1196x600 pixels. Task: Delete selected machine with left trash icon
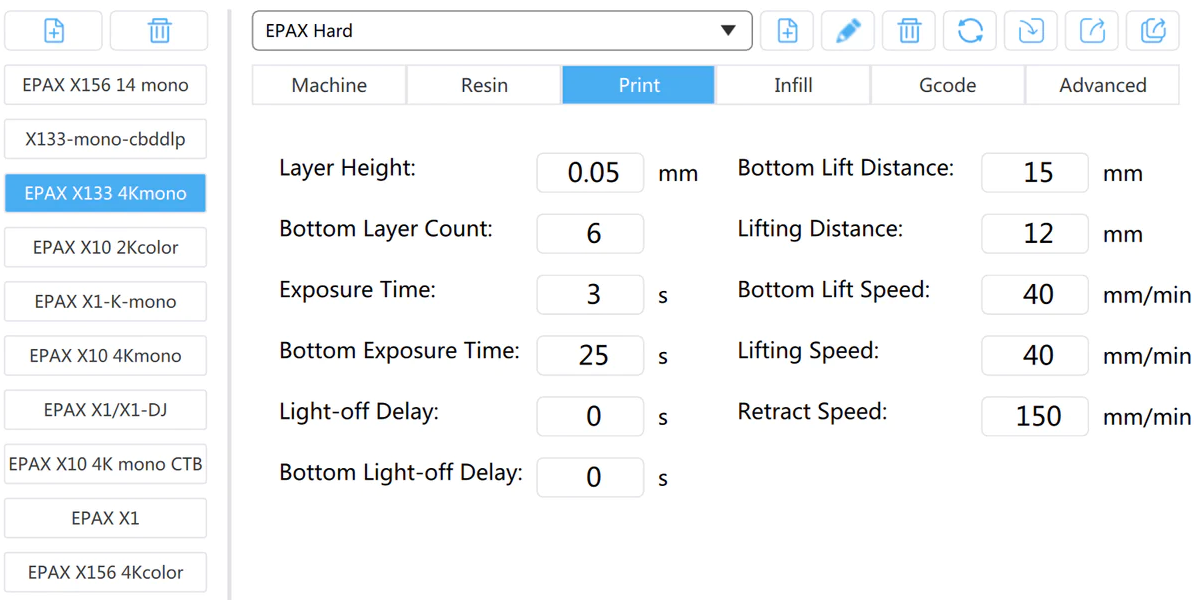click(x=159, y=31)
